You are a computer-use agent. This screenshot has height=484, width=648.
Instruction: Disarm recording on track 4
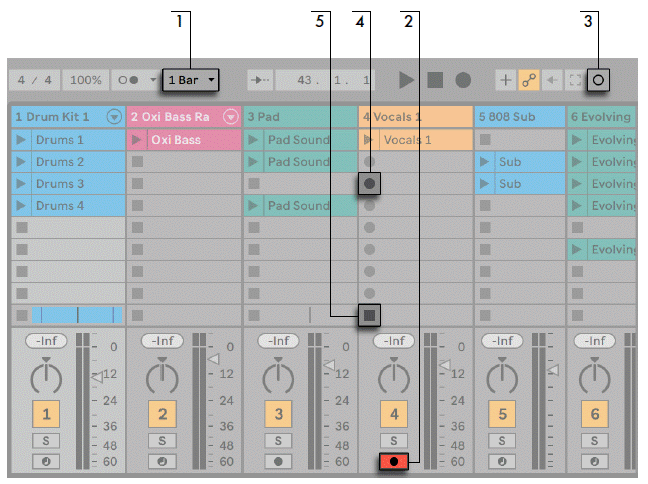(395, 462)
